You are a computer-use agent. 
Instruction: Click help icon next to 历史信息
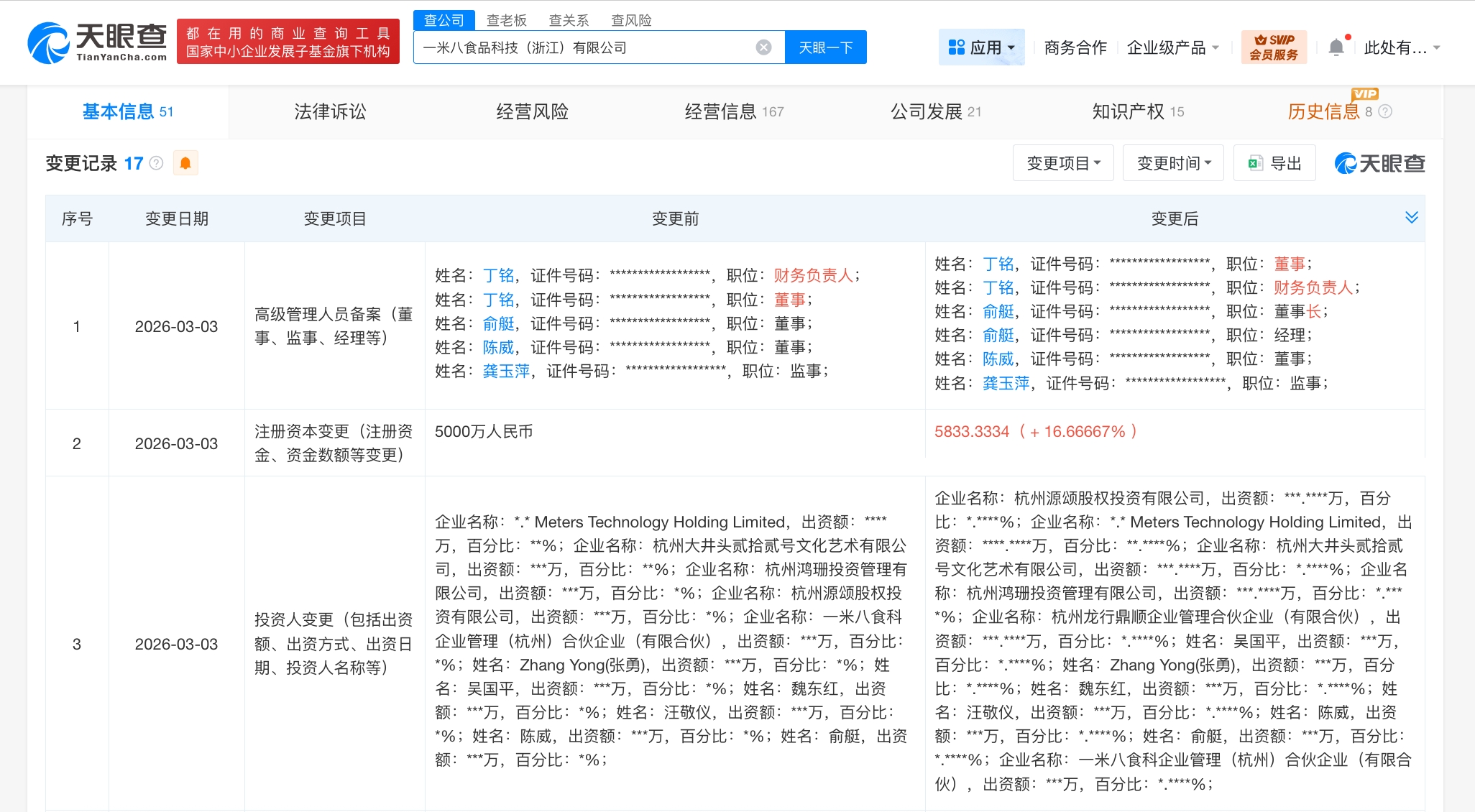1385,111
